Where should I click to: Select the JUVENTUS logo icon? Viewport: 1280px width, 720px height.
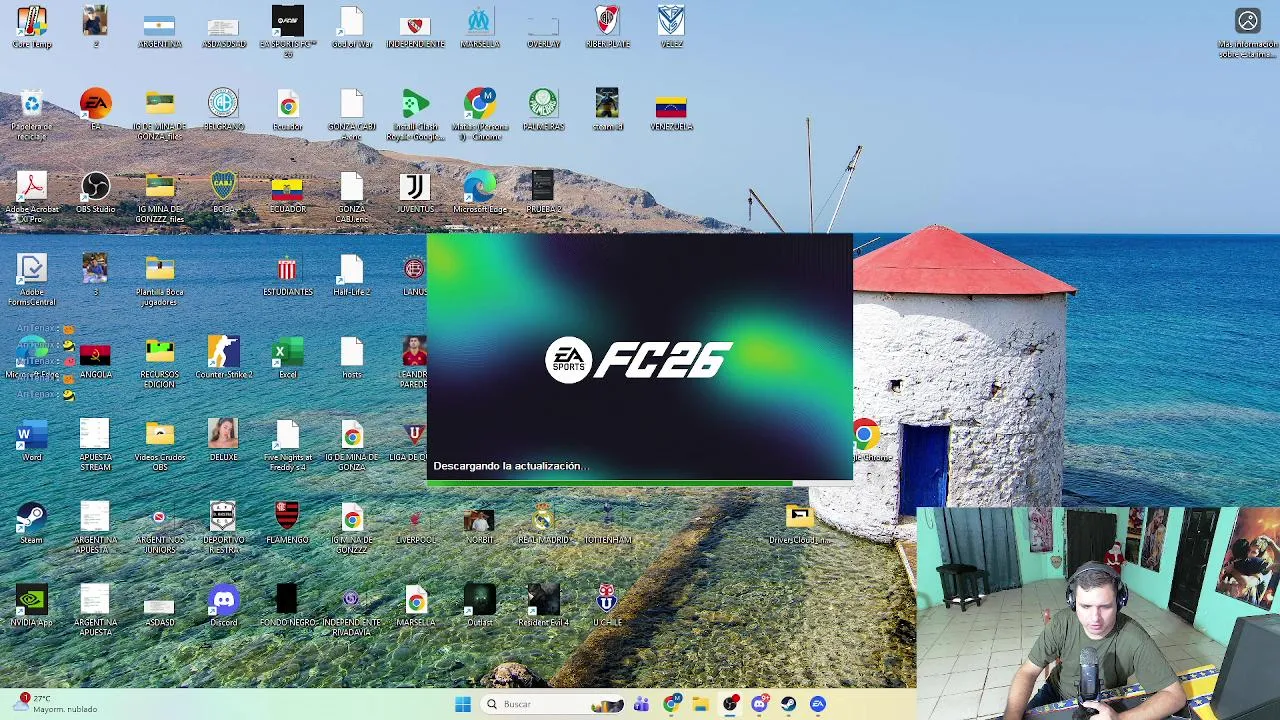click(x=415, y=192)
